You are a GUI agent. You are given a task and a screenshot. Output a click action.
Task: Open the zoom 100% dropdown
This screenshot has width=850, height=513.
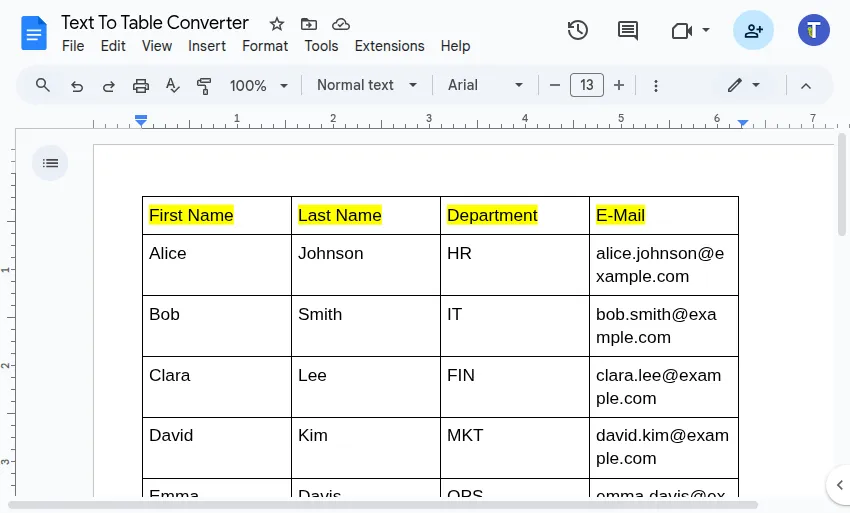(258, 86)
